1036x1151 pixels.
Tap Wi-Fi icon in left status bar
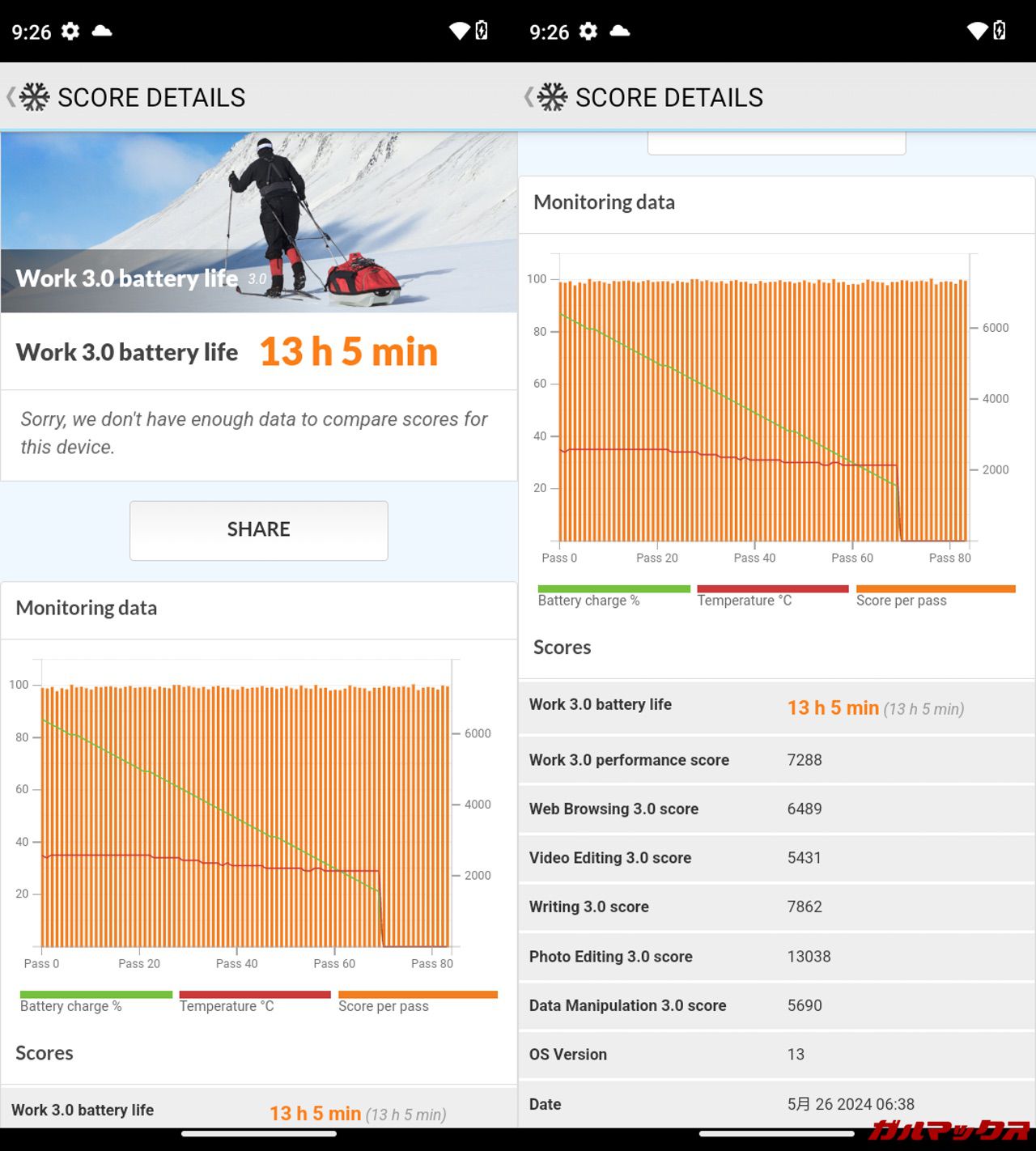point(460,32)
